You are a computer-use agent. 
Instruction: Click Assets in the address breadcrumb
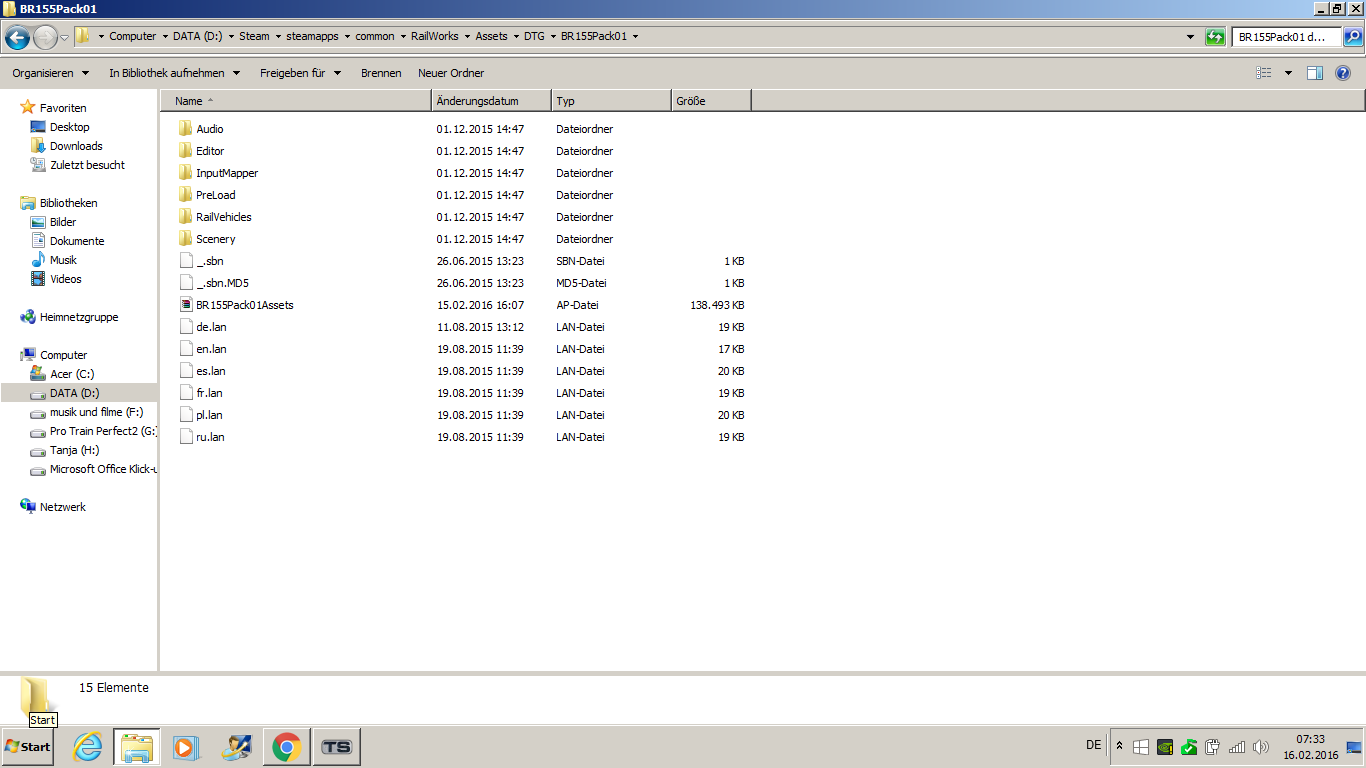pos(492,36)
